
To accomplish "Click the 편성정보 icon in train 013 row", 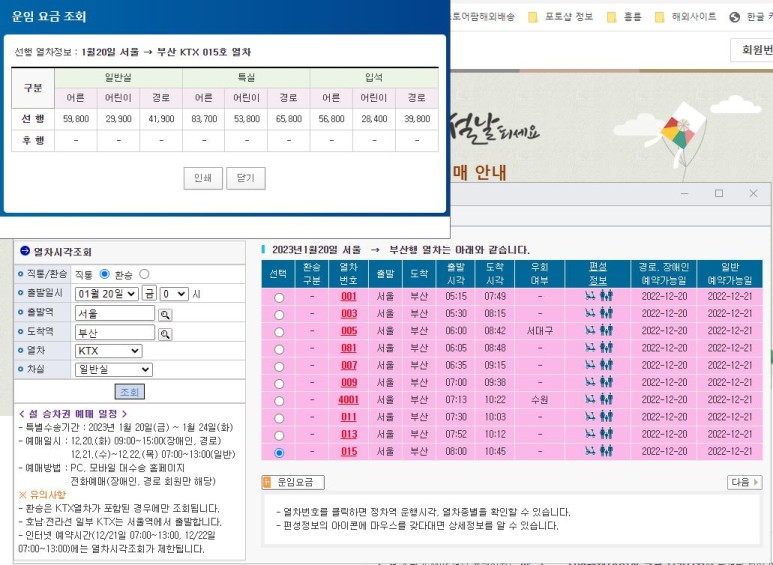I will (598, 434).
